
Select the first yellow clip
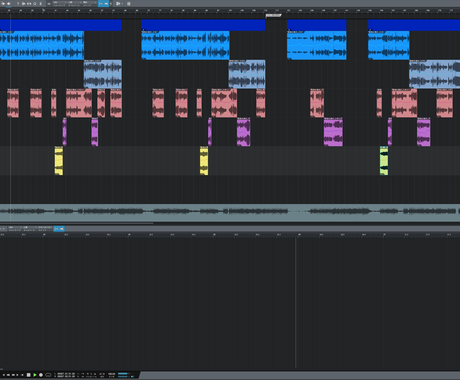(x=59, y=161)
